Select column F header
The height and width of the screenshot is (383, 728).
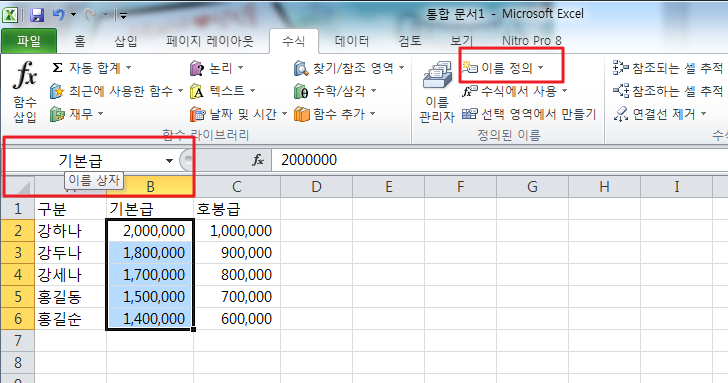460,187
